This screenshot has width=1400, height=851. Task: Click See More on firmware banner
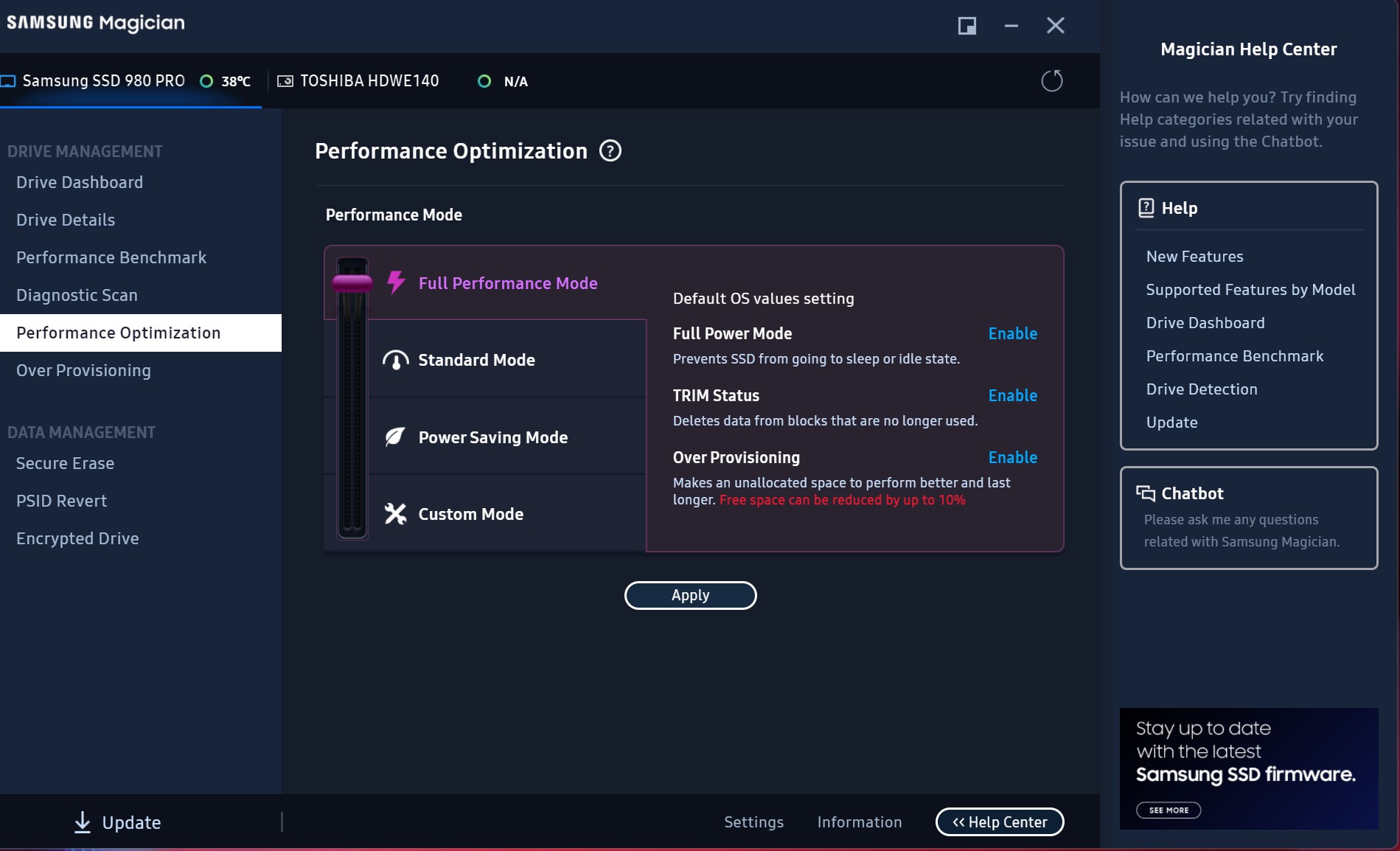coord(1169,810)
